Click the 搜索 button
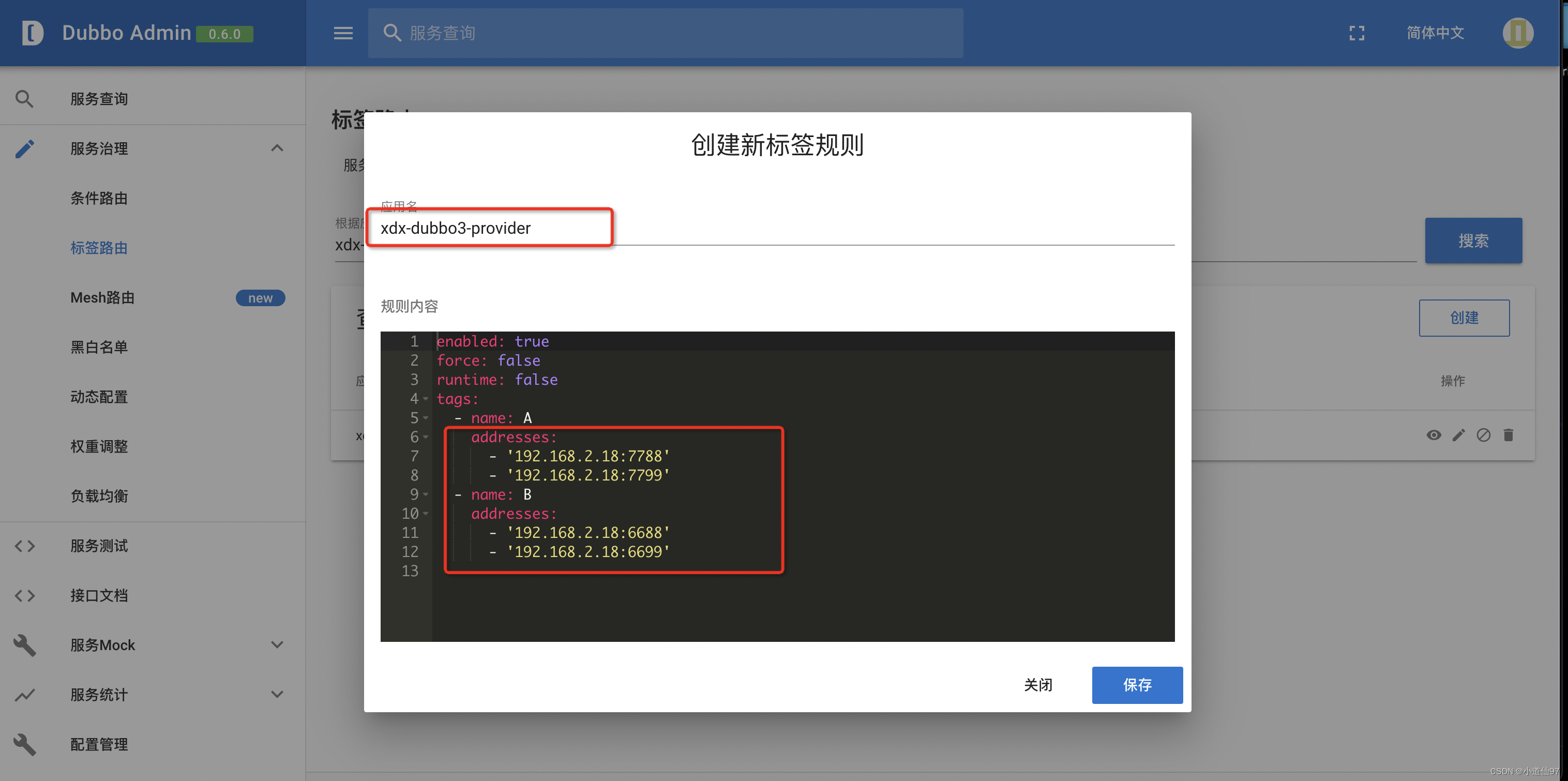This screenshot has height=781, width=1568. (1473, 241)
